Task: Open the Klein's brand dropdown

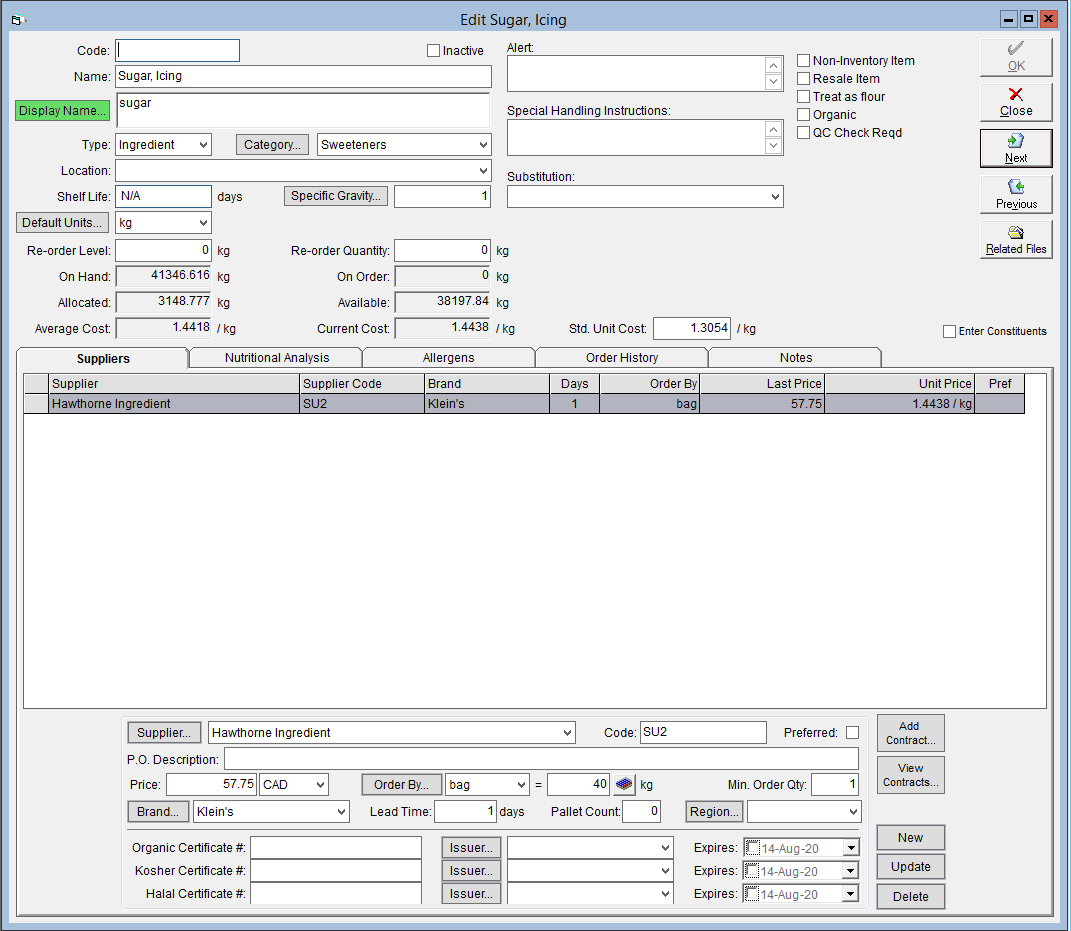Action: click(341, 811)
